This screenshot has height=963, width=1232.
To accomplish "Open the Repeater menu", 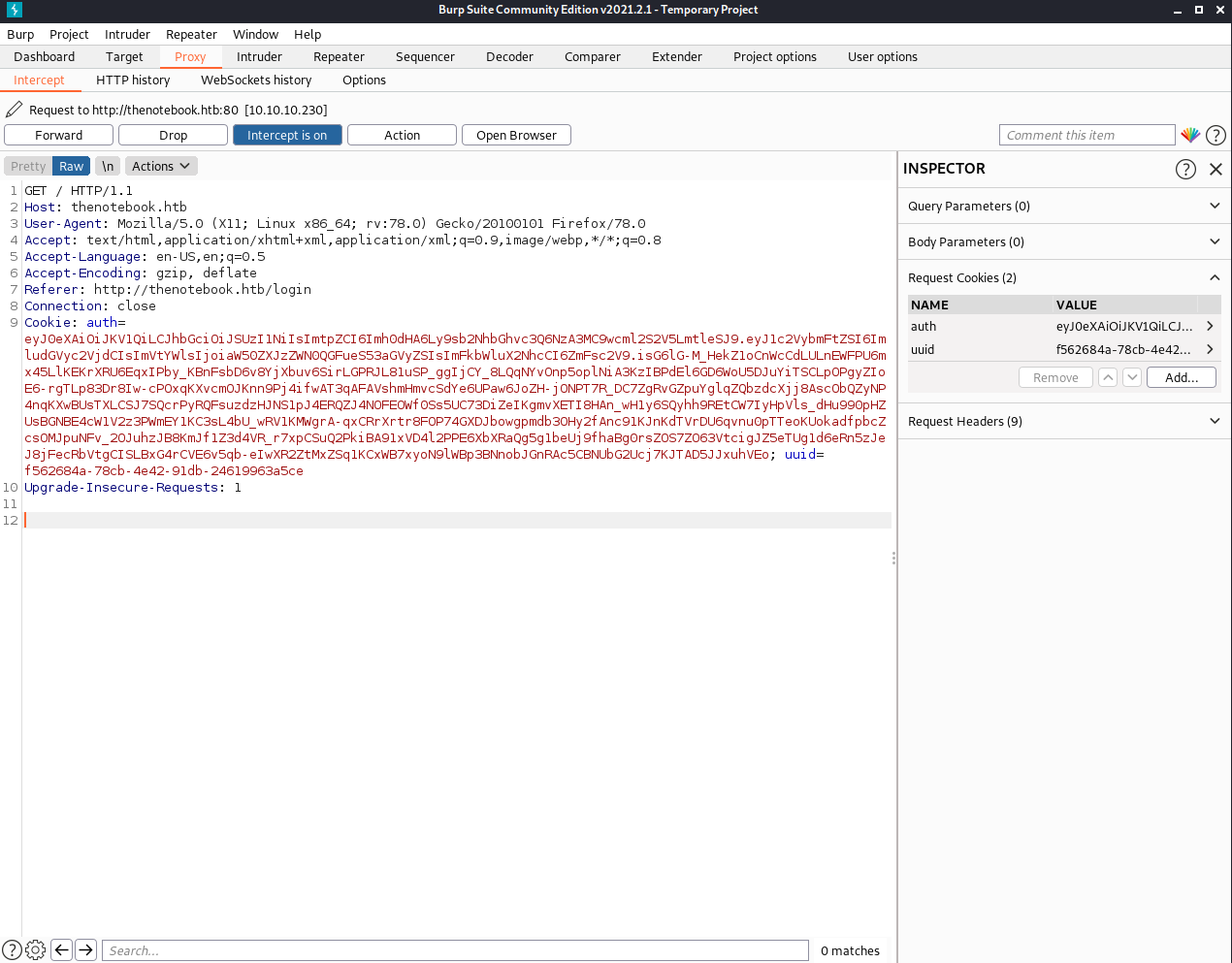I will [191, 34].
